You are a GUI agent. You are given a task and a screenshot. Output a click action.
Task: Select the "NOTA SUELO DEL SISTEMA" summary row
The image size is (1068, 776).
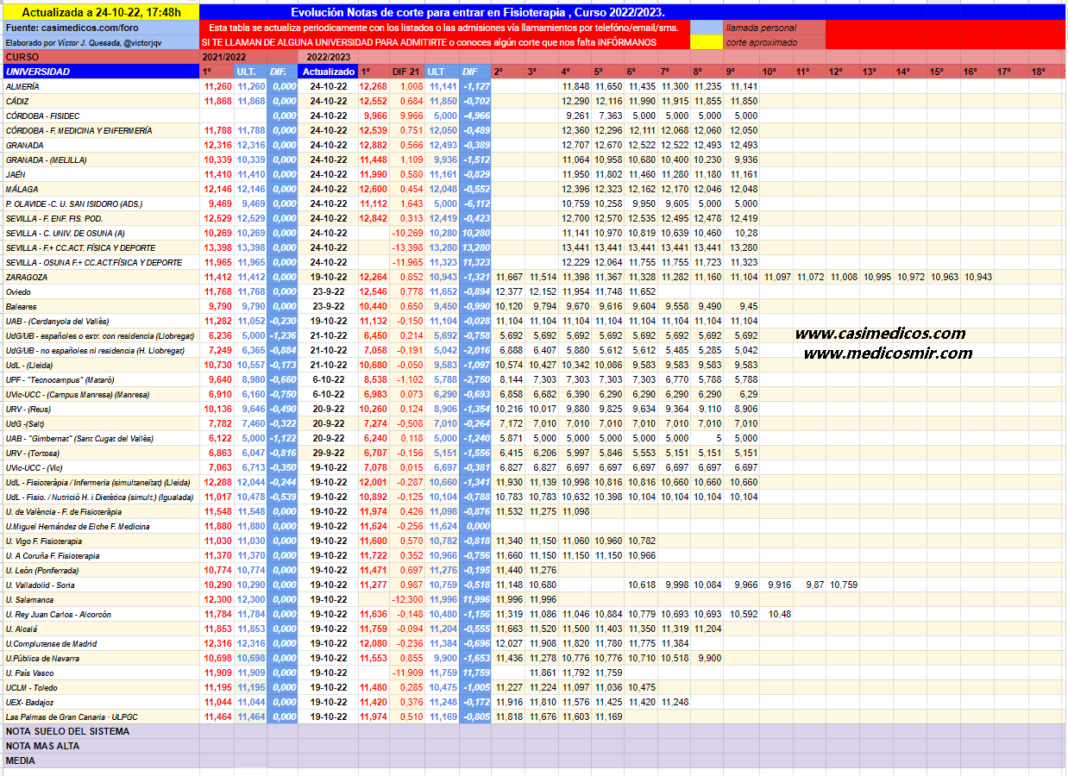pos(67,732)
